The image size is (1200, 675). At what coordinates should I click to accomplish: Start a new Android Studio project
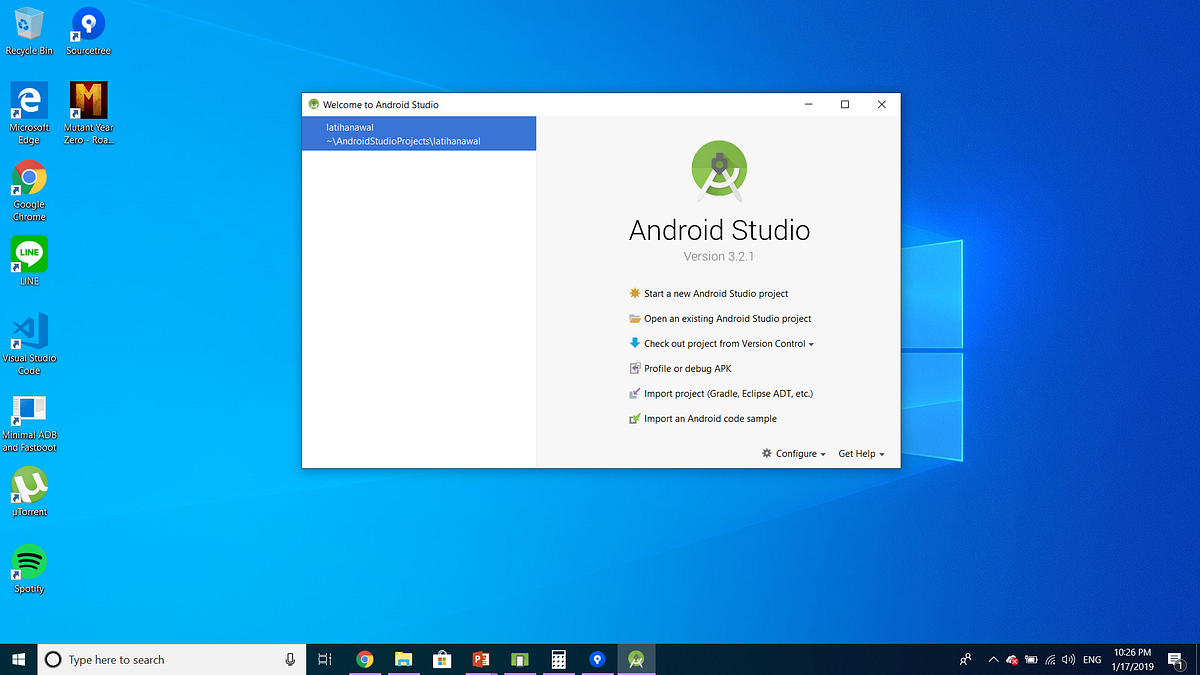pos(716,293)
